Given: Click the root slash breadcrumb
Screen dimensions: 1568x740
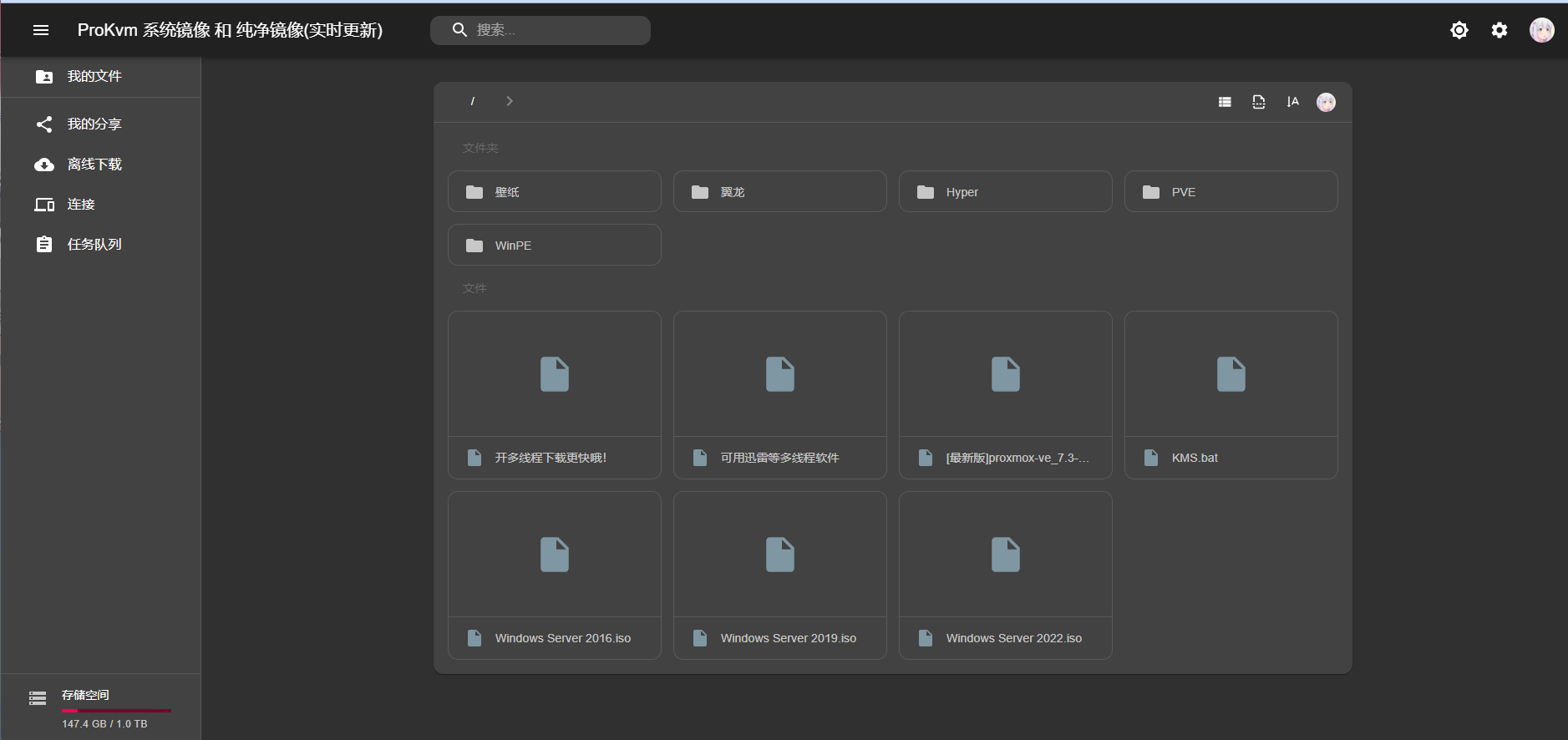Looking at the screenshot, I should click(473, 101).
